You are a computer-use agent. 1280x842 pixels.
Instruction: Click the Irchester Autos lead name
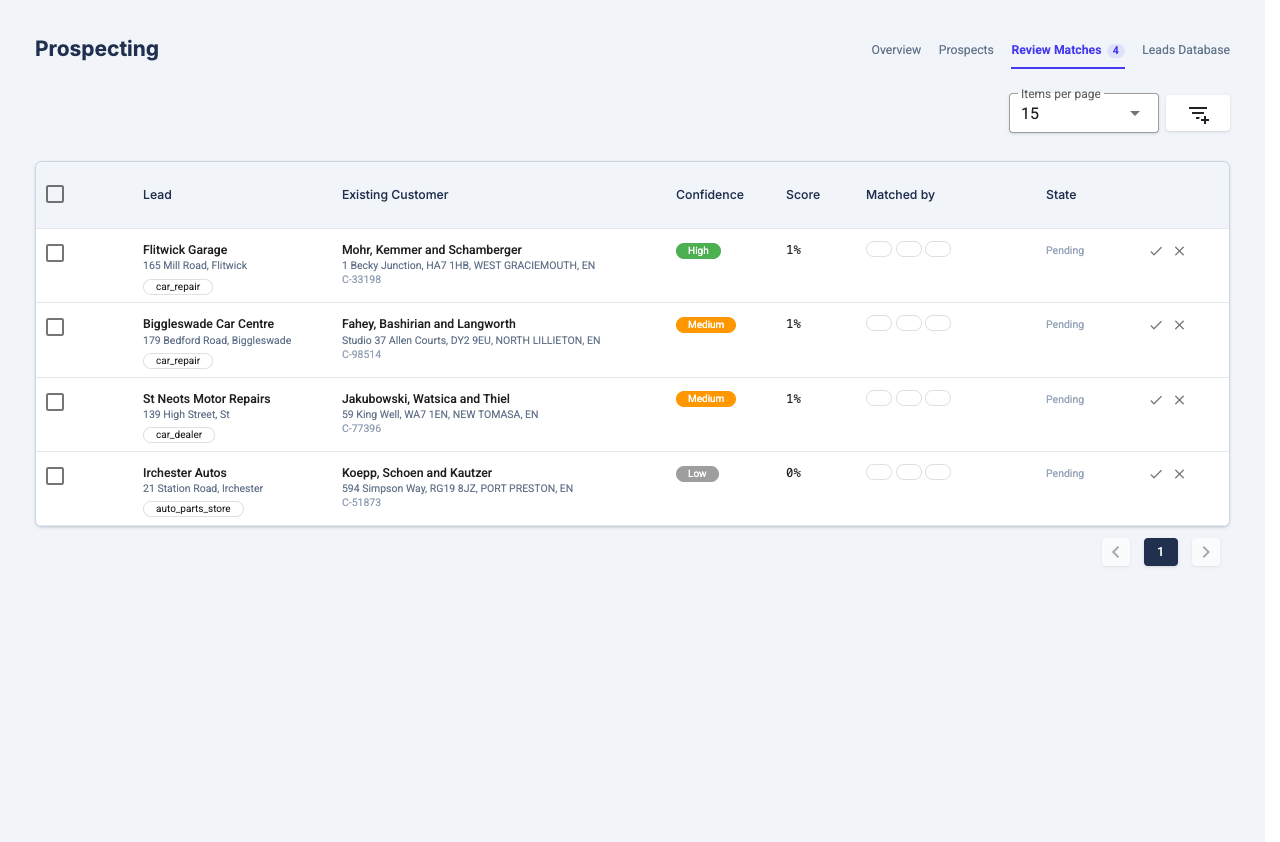[185, 473]
